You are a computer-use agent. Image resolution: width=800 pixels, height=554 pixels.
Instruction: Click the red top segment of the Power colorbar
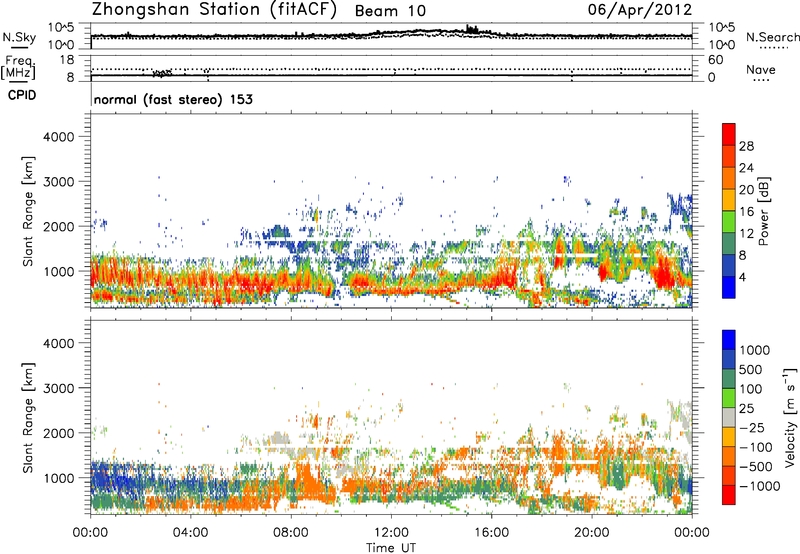729,134
